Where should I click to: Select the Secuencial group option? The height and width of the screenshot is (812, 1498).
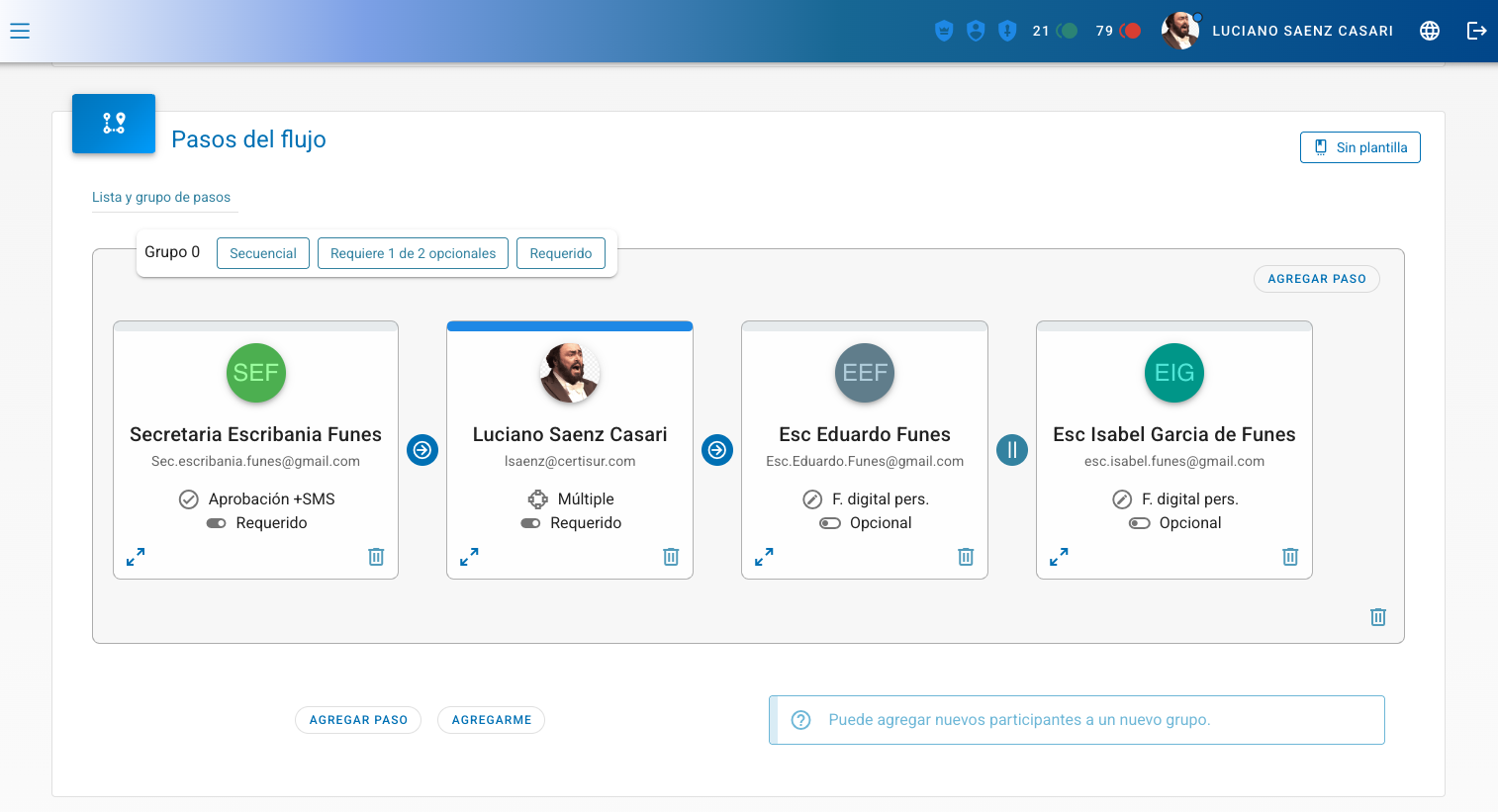[262, 253]
